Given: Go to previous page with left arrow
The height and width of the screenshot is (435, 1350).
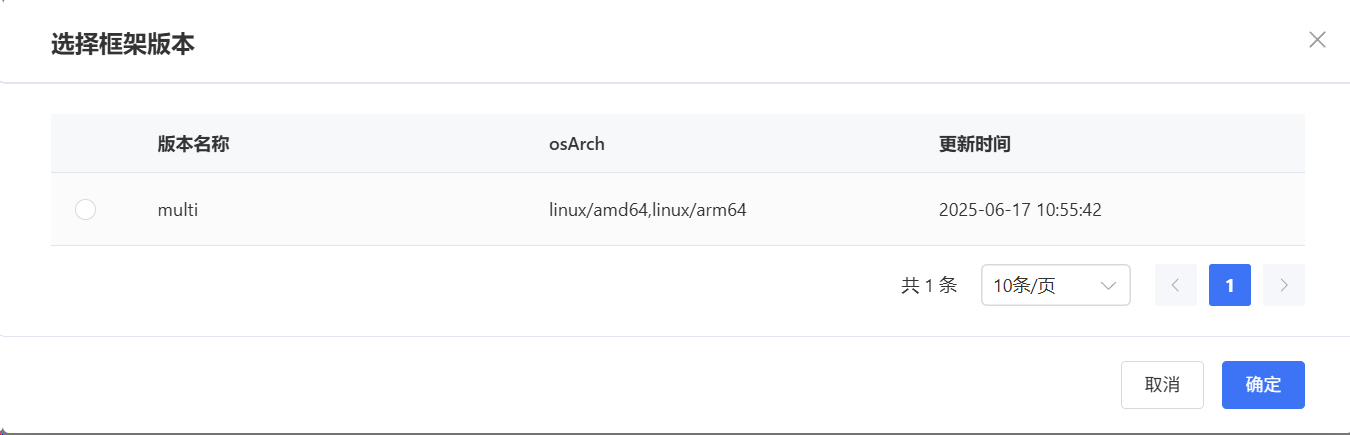Looking at the screenshot, I should 1175,285.
